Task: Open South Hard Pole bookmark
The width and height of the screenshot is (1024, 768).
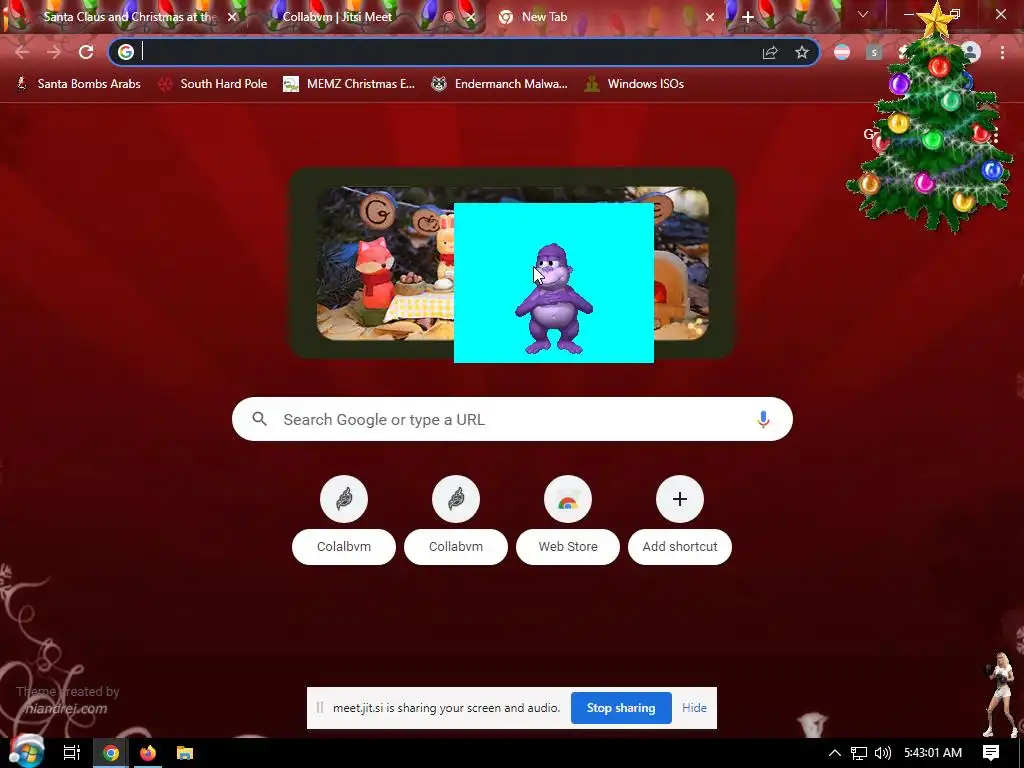Action: [213, 84]
